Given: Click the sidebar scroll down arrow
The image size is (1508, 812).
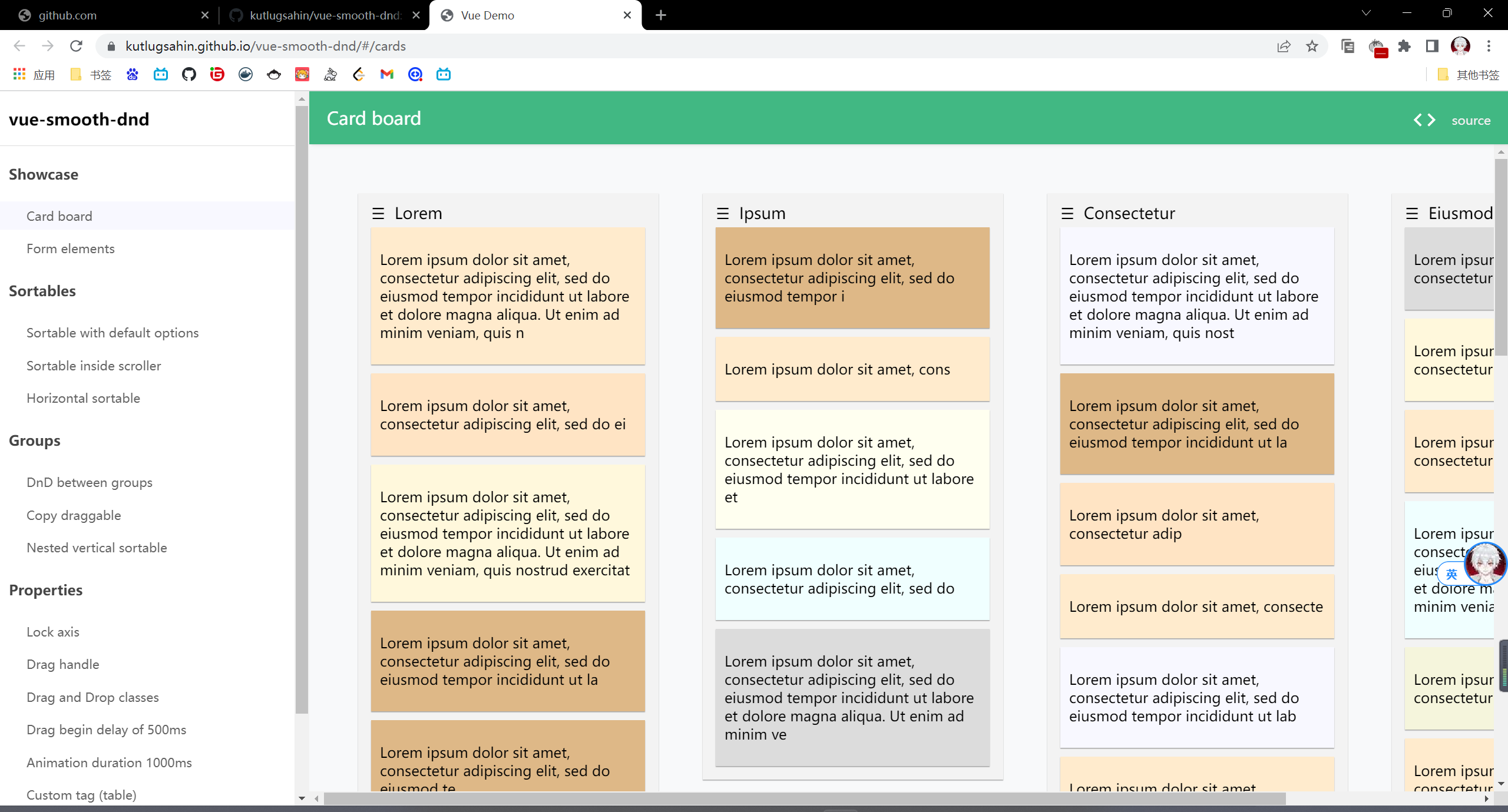Looking at the screenshot, I should (302, 798).
